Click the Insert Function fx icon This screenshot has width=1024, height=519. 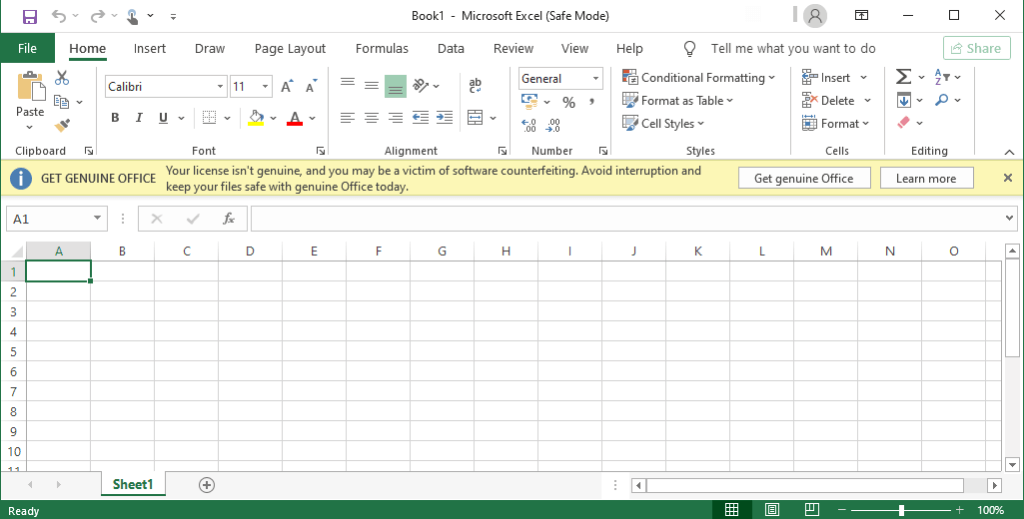[228, 218]
